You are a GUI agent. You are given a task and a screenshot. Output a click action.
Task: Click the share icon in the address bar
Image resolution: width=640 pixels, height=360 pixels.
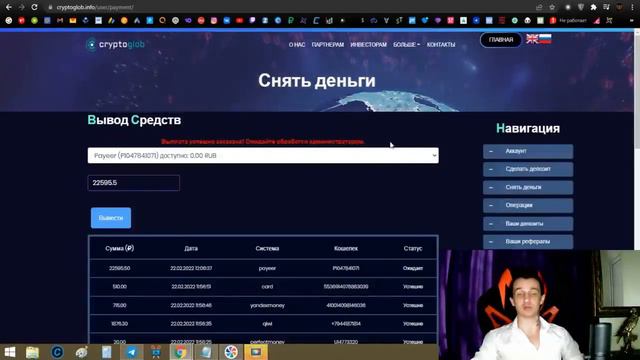(x=539, y=7)
